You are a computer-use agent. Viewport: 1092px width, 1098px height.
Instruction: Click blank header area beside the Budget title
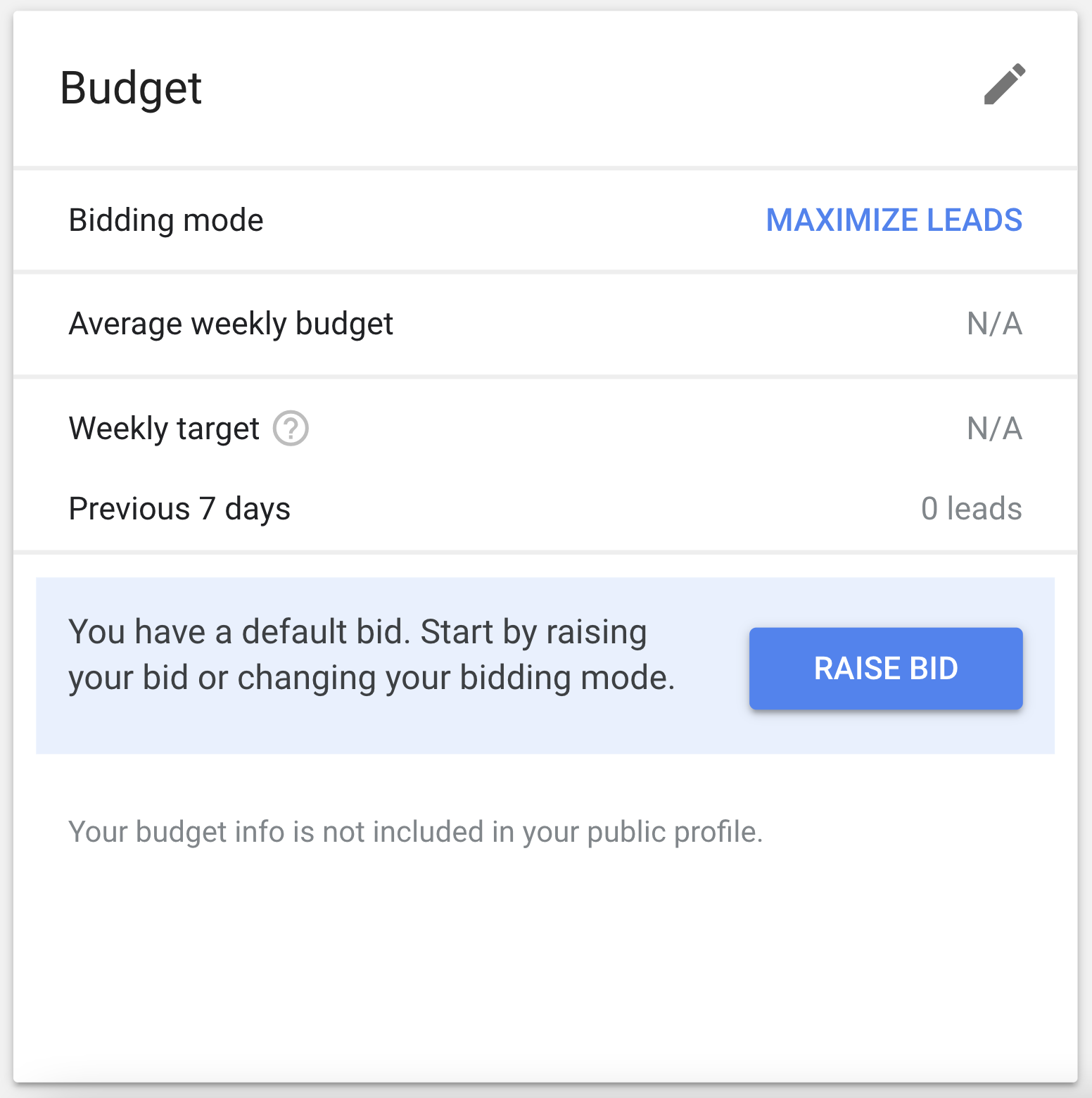pos(563,89)
